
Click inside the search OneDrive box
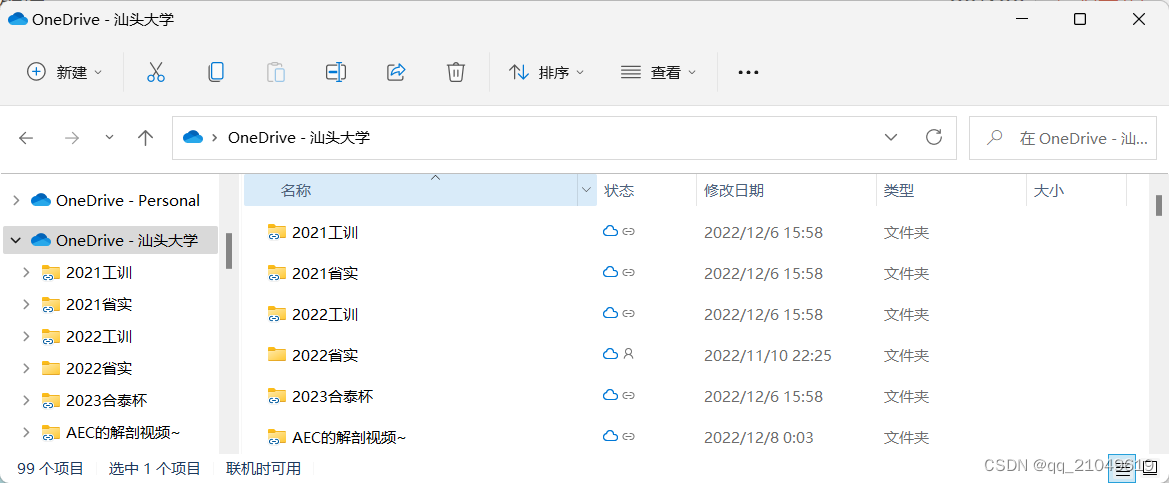pyautogui.click(x=1064, y=138)
